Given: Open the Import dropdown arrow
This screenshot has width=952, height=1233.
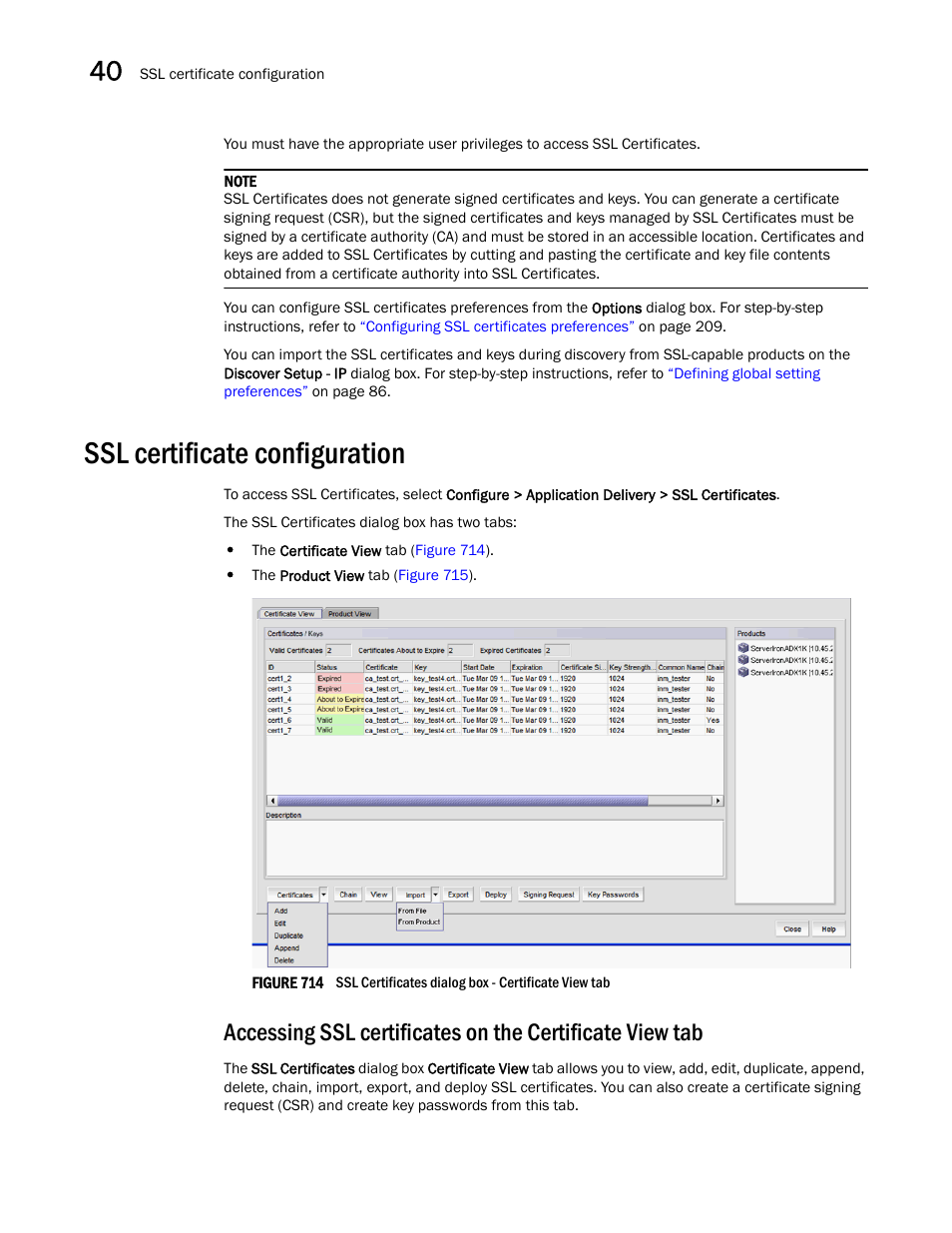Looking at the screenshot, I should tap(435, 895).
